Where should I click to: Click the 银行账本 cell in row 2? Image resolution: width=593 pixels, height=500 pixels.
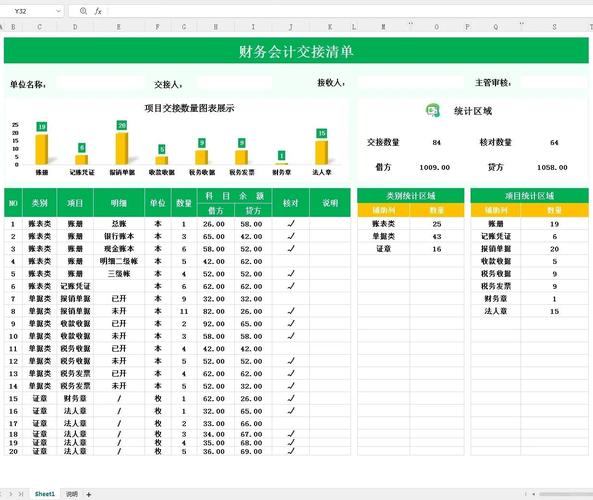(119, 236)
